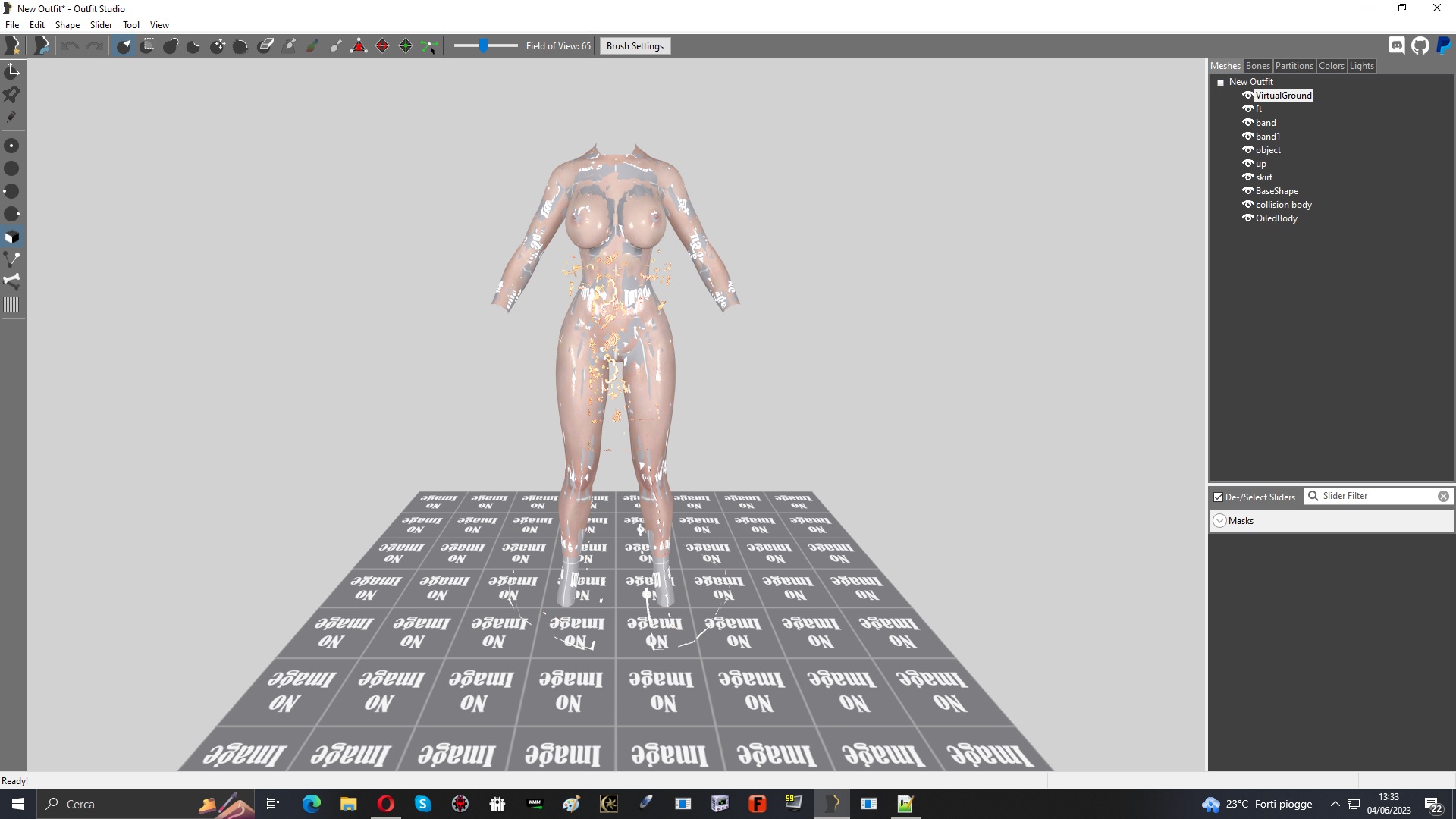Toggle visibility of the object mesh
This screenshot has width=1456, height=819.
[x=1247, y=150]
